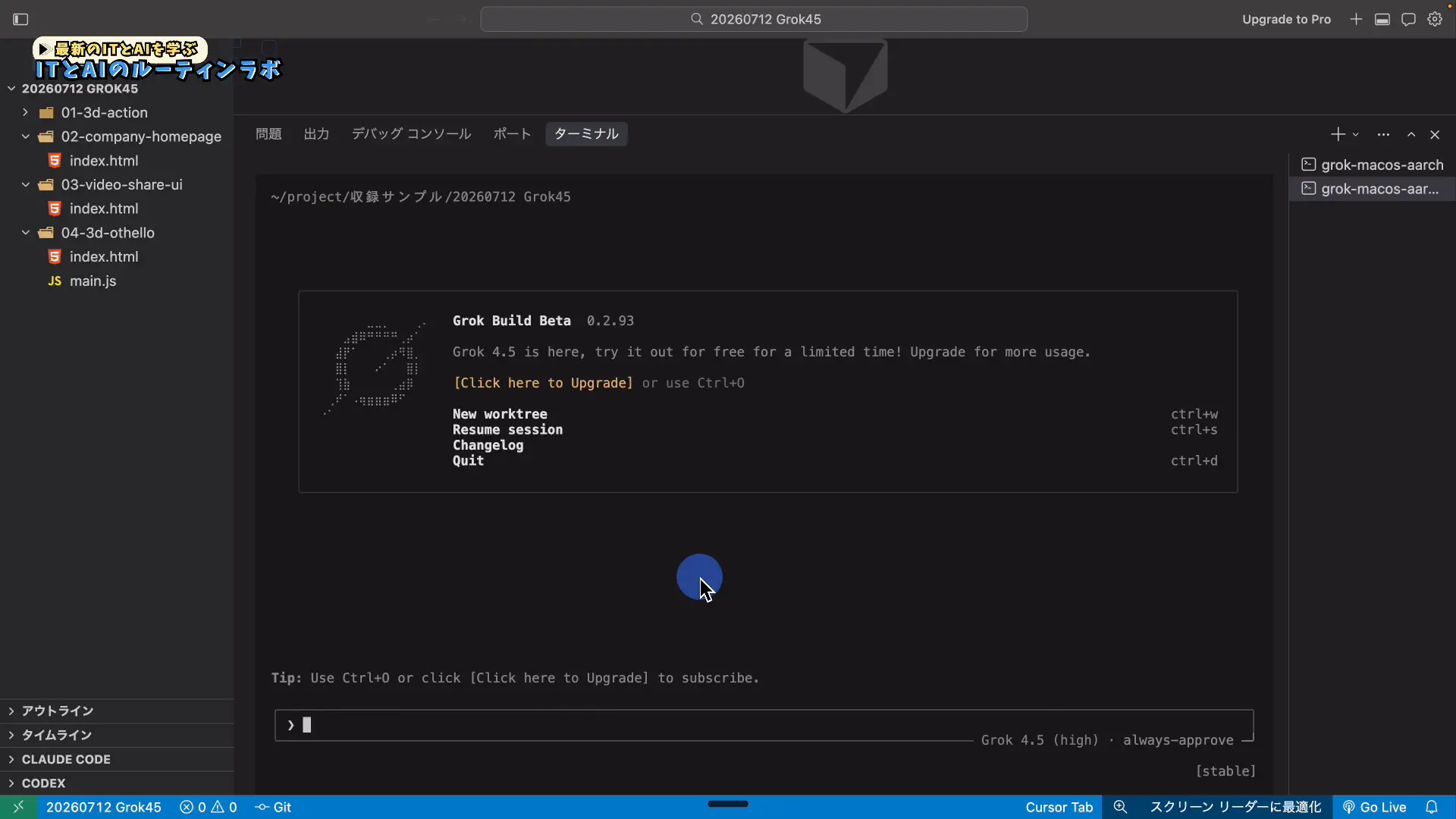Choose Resume session in Grok menu
This screenshot has height=819, width=1456.
[507, 430]
